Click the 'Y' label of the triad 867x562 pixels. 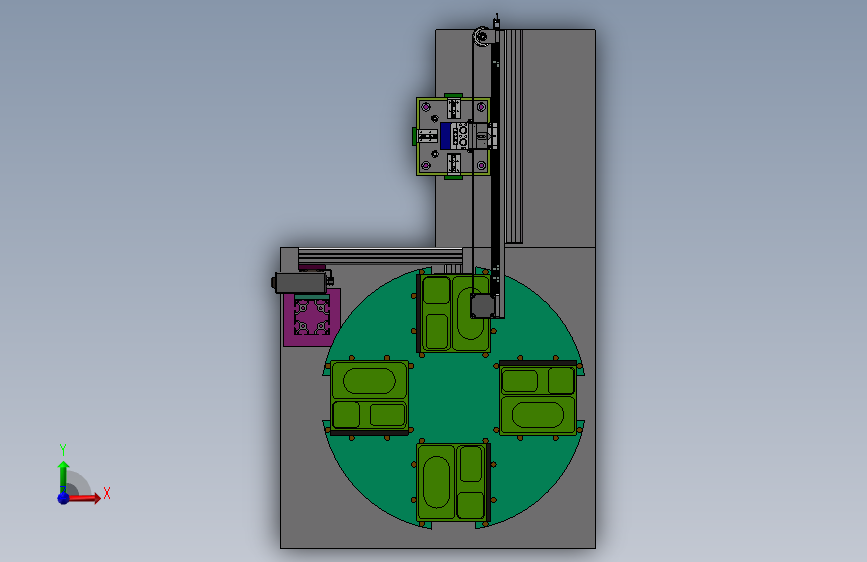63,450
